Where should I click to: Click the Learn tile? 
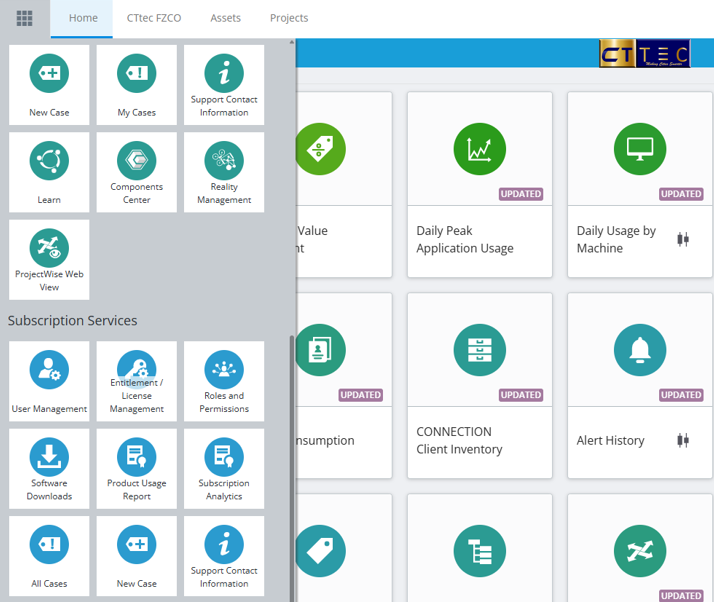(49, 172)
